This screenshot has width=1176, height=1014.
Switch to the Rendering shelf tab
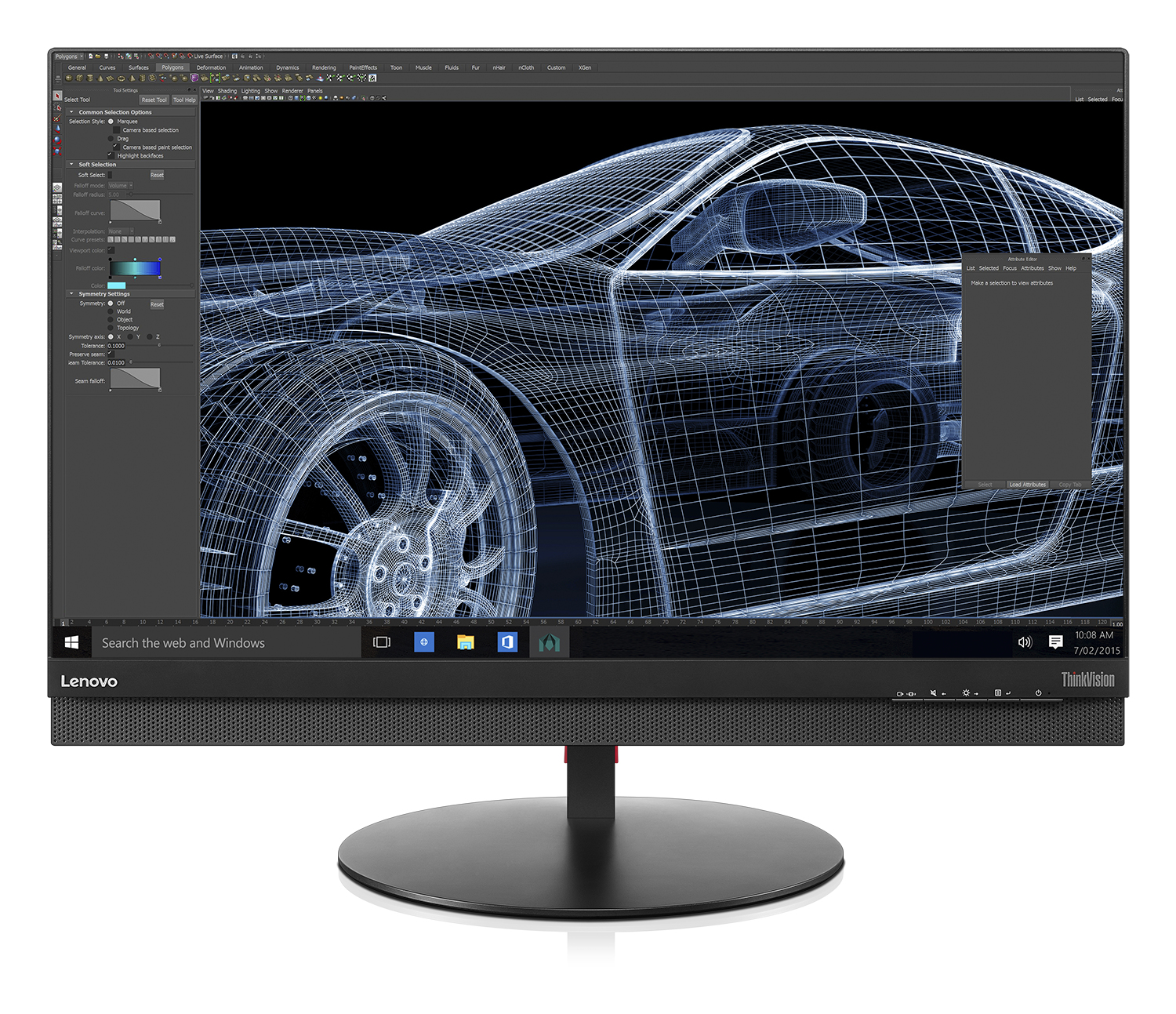[324, 67]
